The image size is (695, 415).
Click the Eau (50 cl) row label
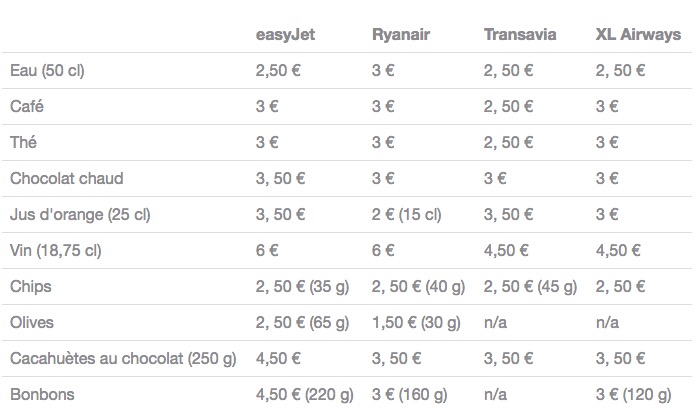coord(47,70)
